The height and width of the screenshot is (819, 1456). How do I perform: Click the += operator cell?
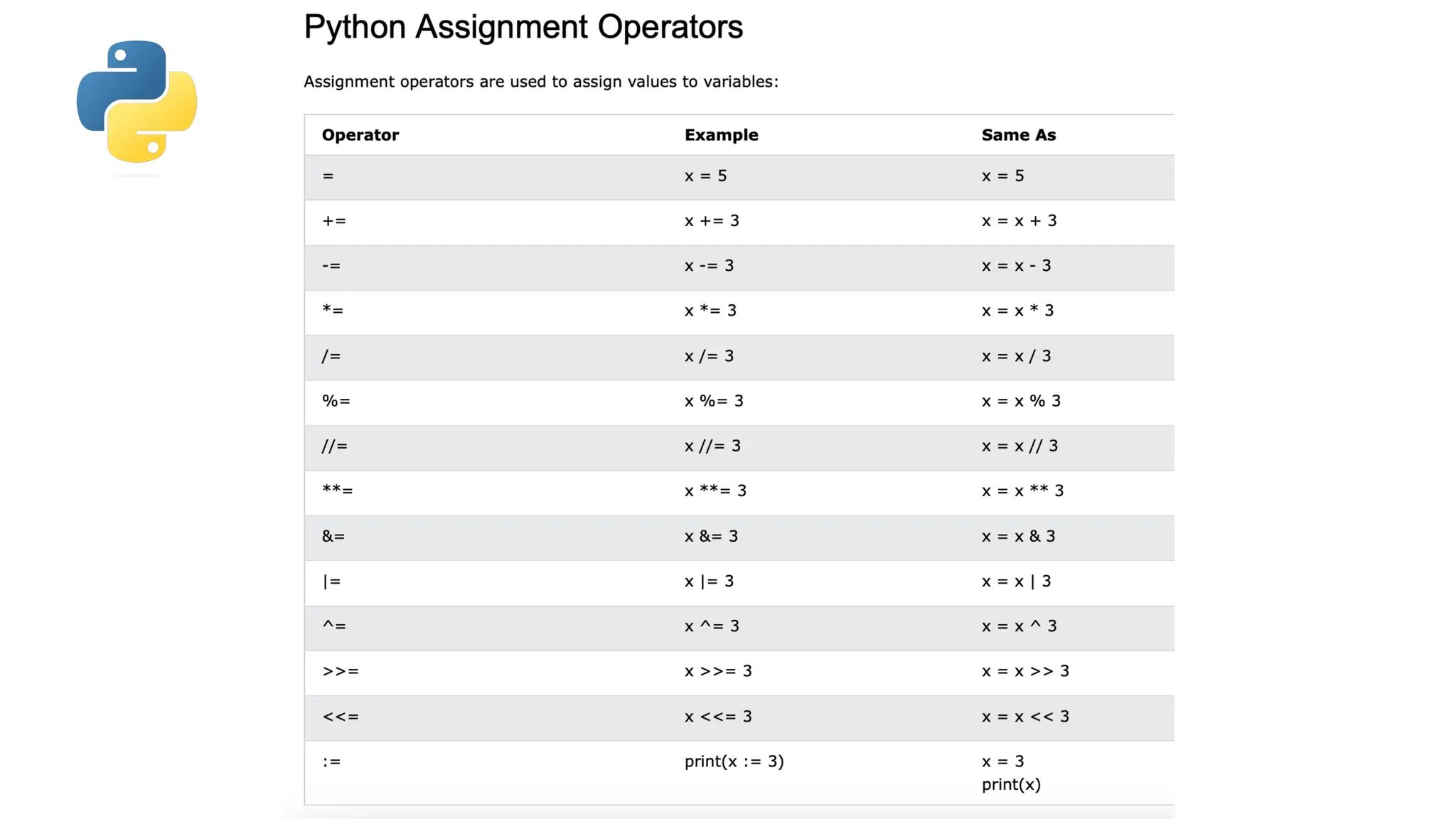[334, 221]
